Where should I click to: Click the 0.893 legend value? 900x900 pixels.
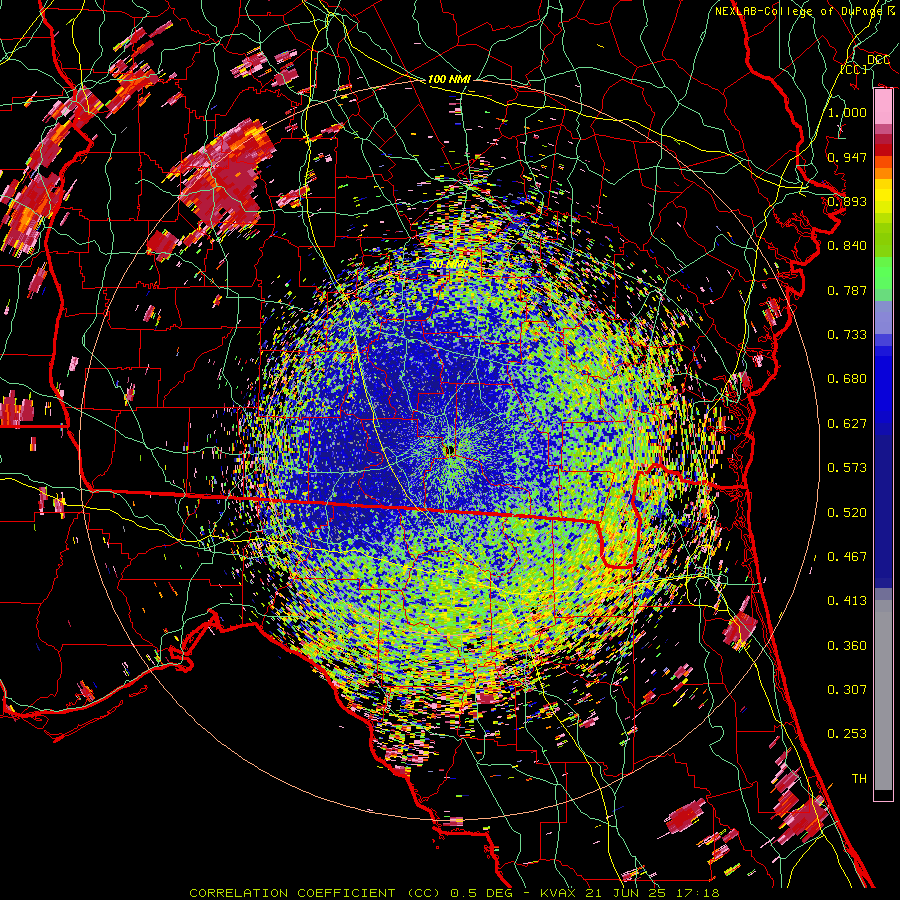tap(847, 201)
